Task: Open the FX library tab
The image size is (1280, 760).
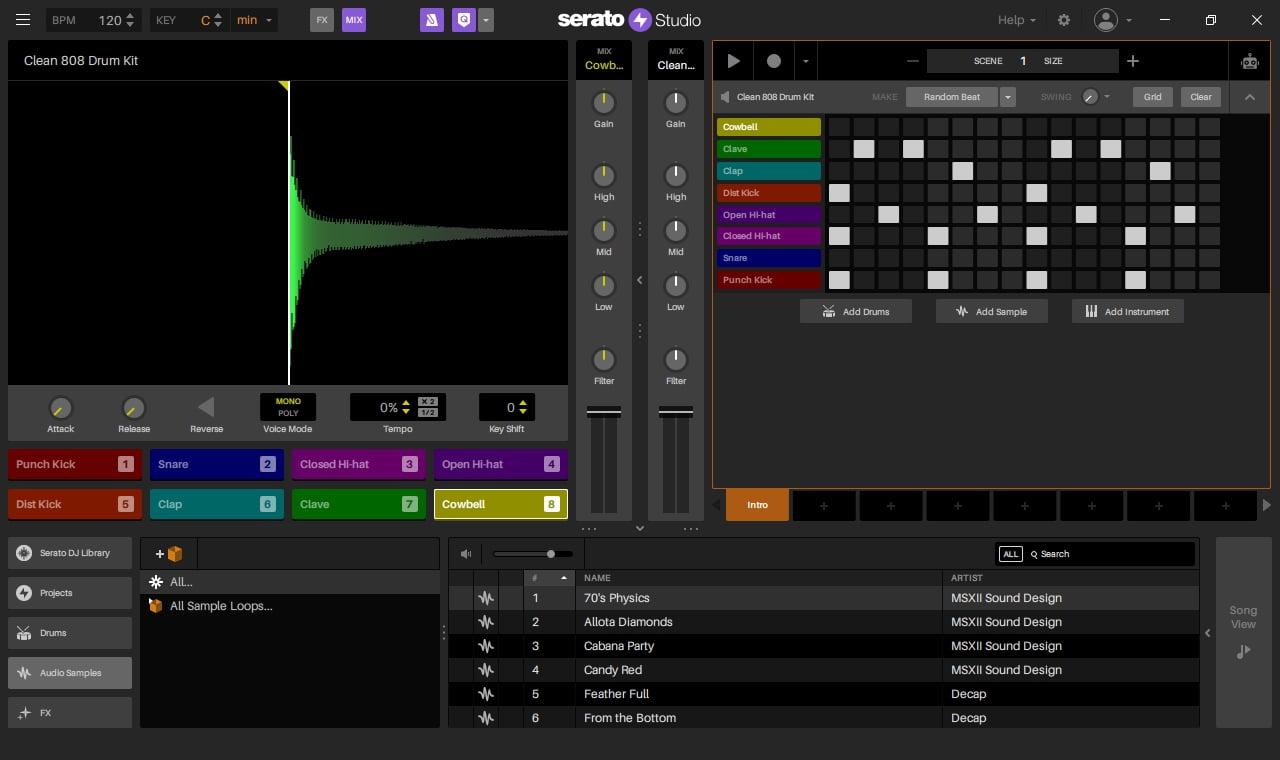Action: click(70, 712)
